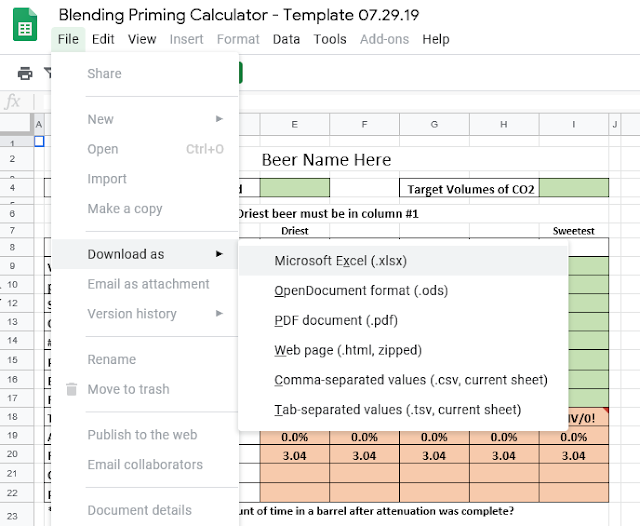Open Document details
The width and height of the screenshot is (640, 526).
tap(145, 510)
